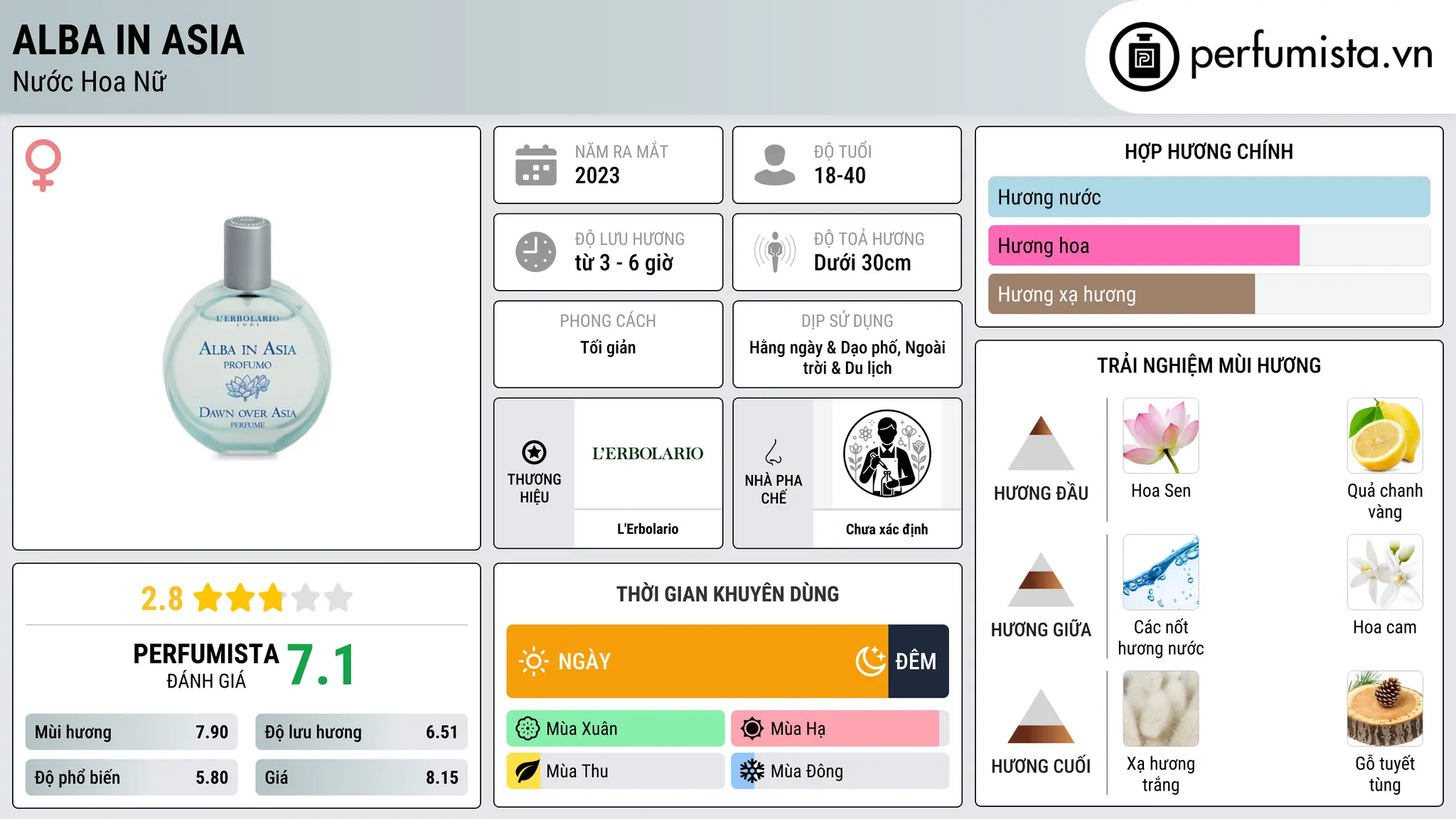Image resolution: width=1456 pixels, height=819 pixels.
Task: Click the PHONG CÁCH label
Action: tap(608, 321)
